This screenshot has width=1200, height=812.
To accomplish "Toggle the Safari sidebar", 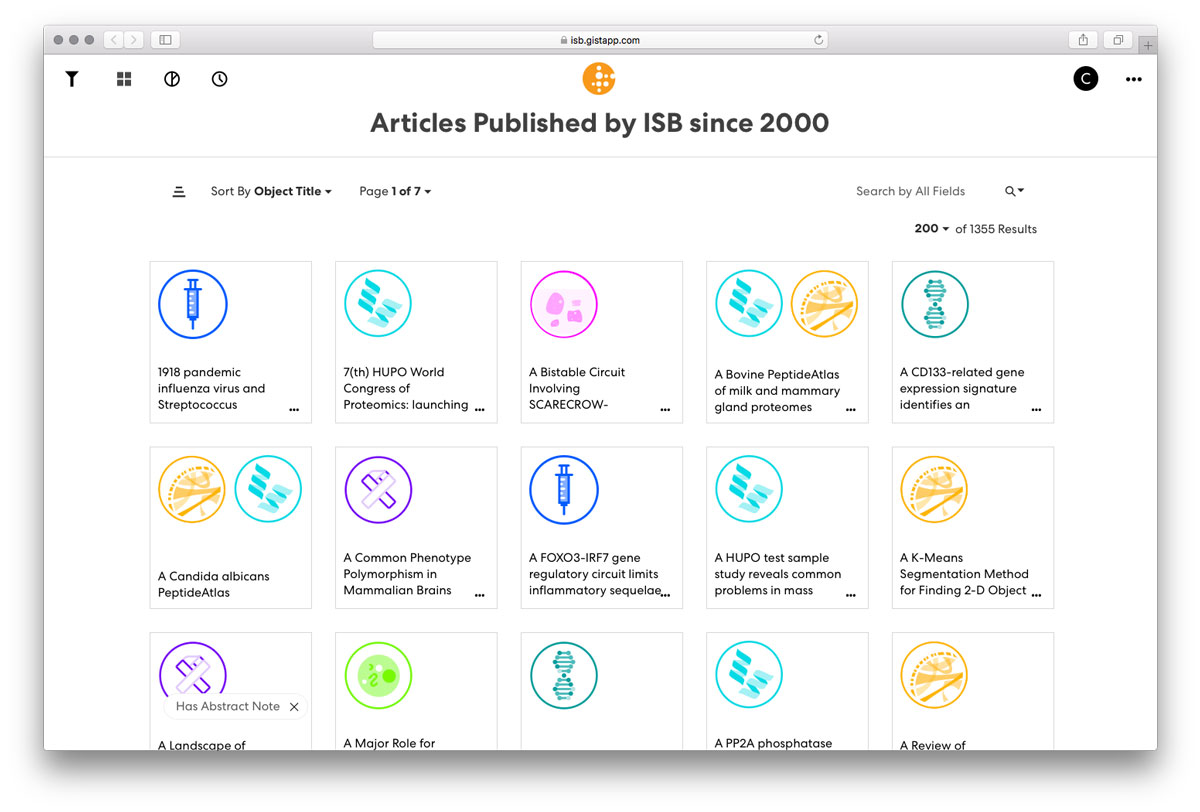I will tap(165, 40).
